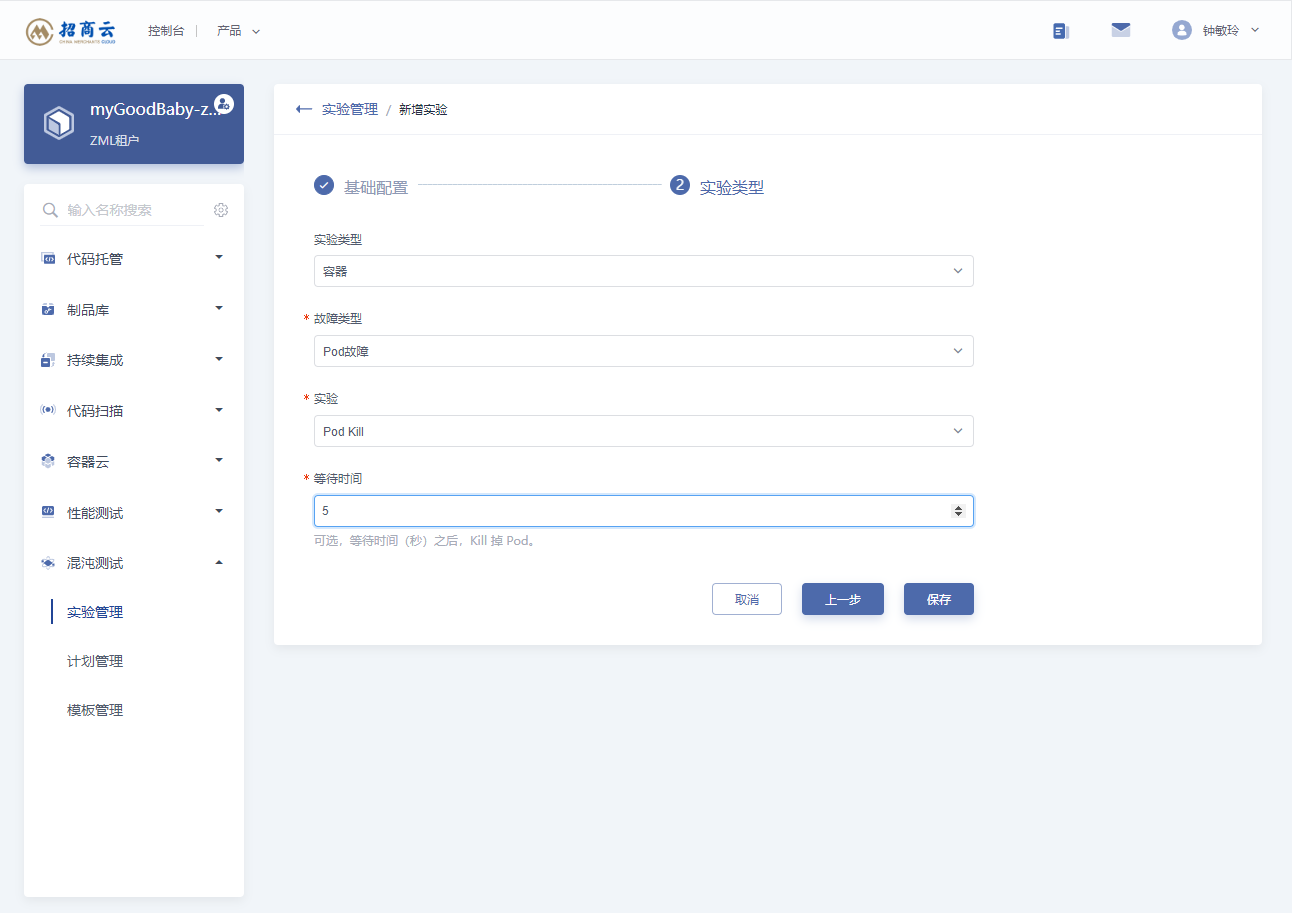Screen dimensions: 1292x913
Task: Click the 取消 button
Action: [747, 599]
